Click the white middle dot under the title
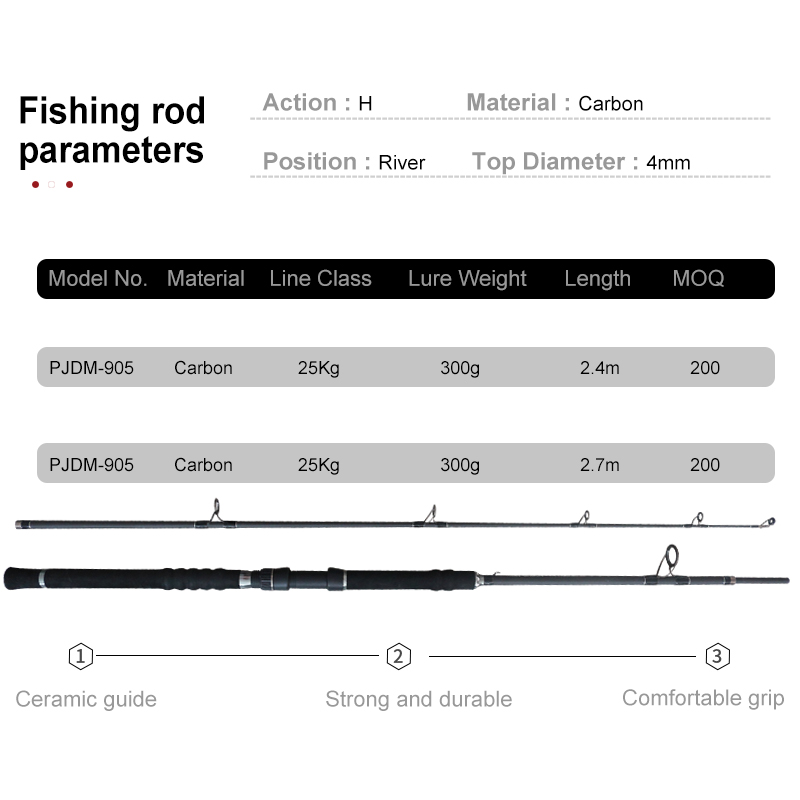This screenshot has width=800, height=800. tap(52, 184)
